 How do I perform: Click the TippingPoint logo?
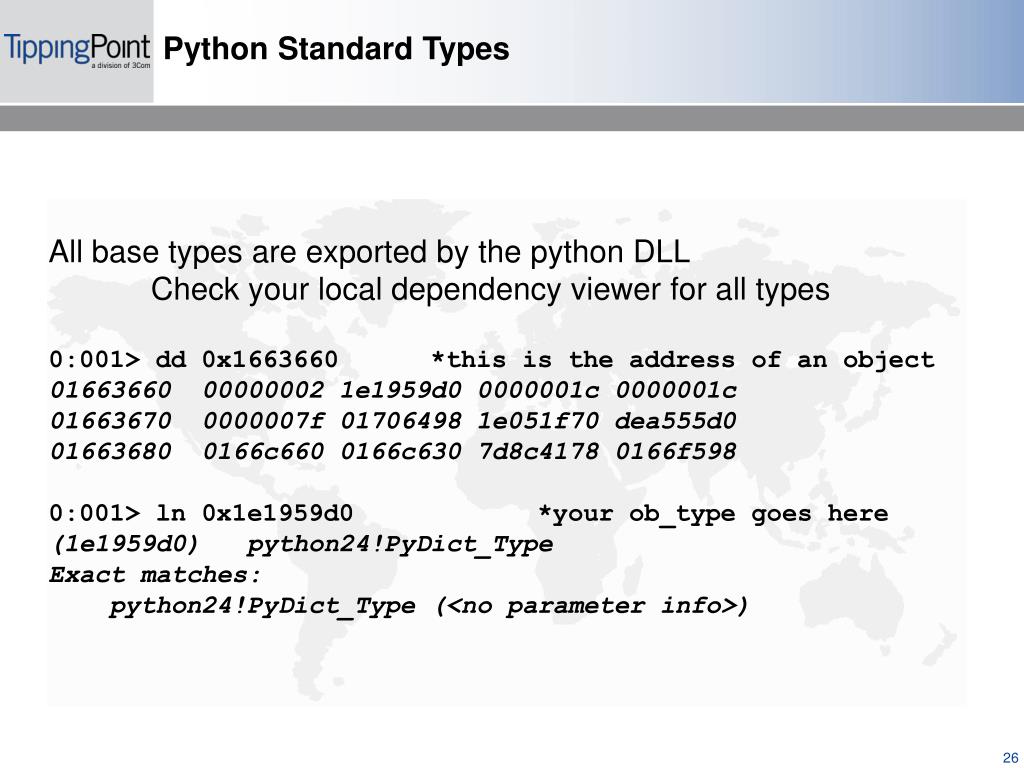pyautogui.click(x=77, y=51)
